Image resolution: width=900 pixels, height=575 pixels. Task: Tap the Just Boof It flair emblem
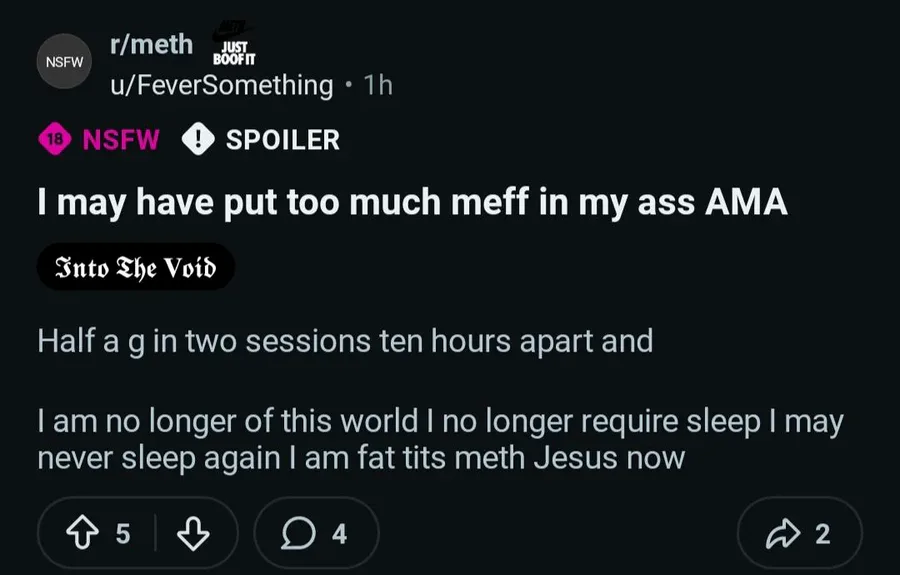pos(236,48)
